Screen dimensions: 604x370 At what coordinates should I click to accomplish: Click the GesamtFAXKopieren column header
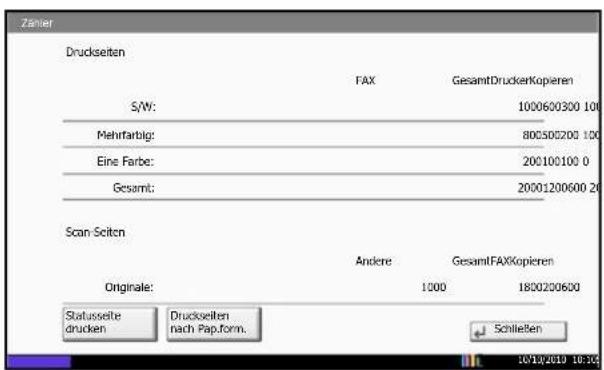503,261
